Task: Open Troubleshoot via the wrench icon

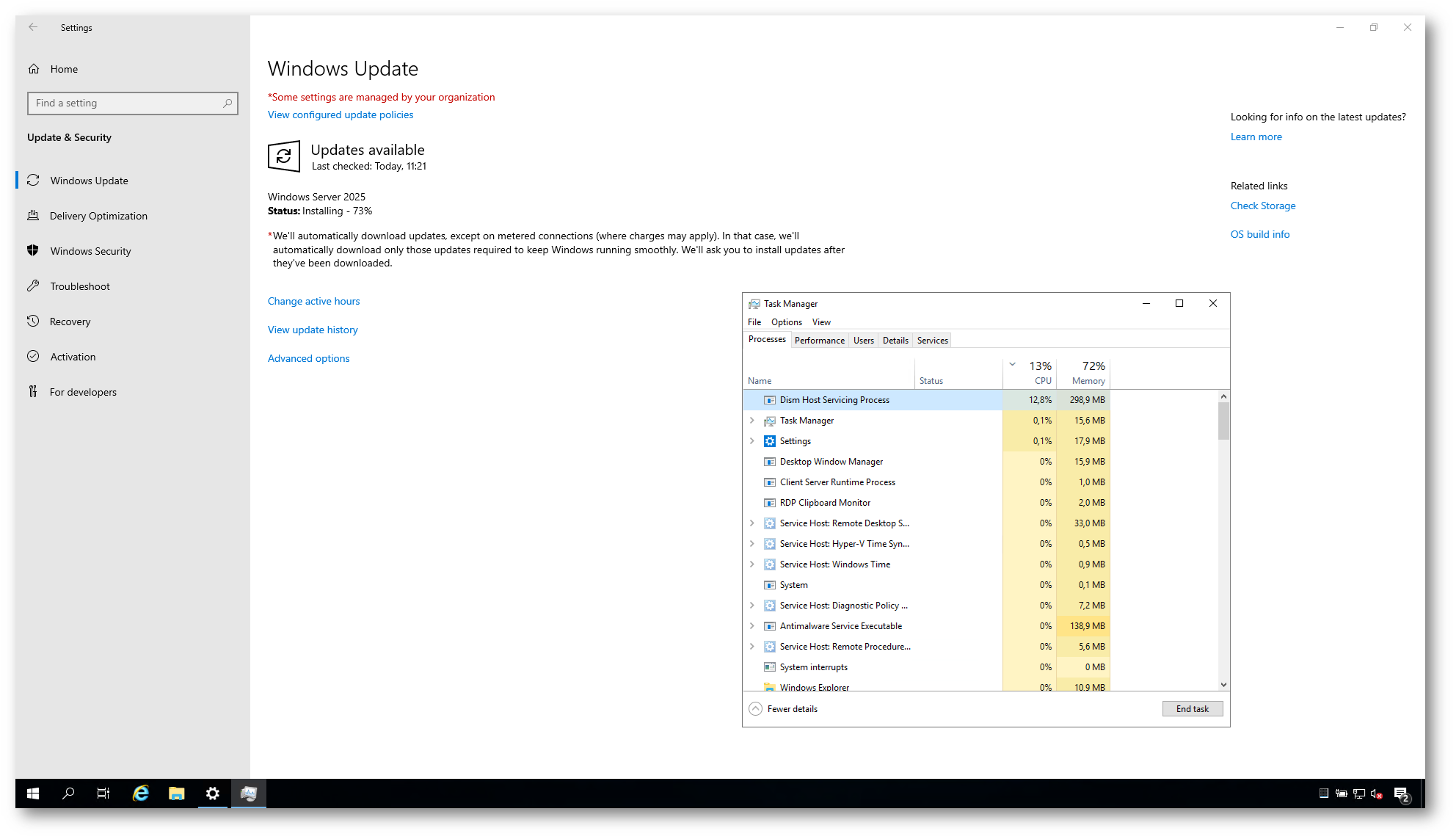Action: 33,286
